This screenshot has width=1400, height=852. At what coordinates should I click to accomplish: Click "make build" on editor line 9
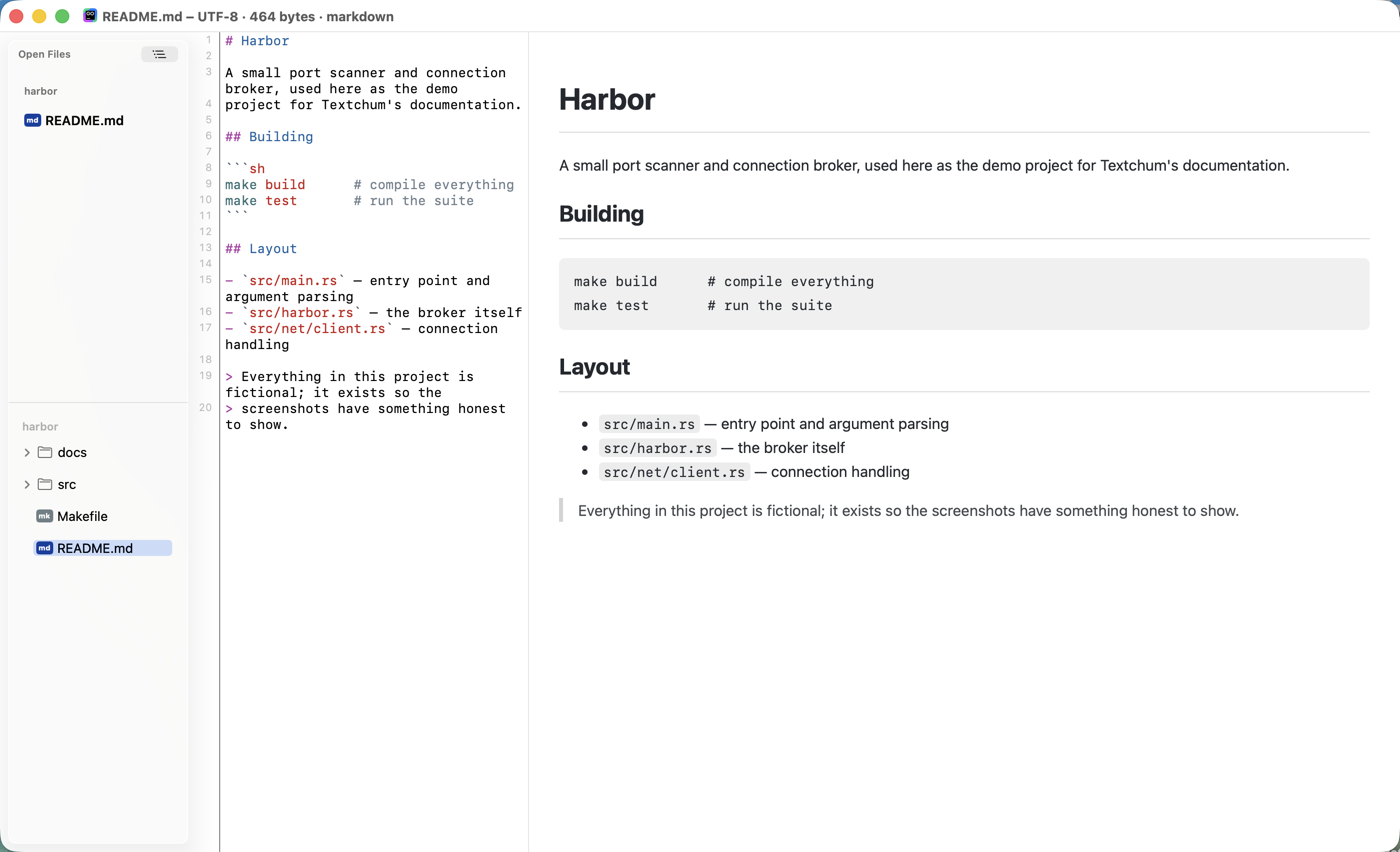(x=265, y=185)
